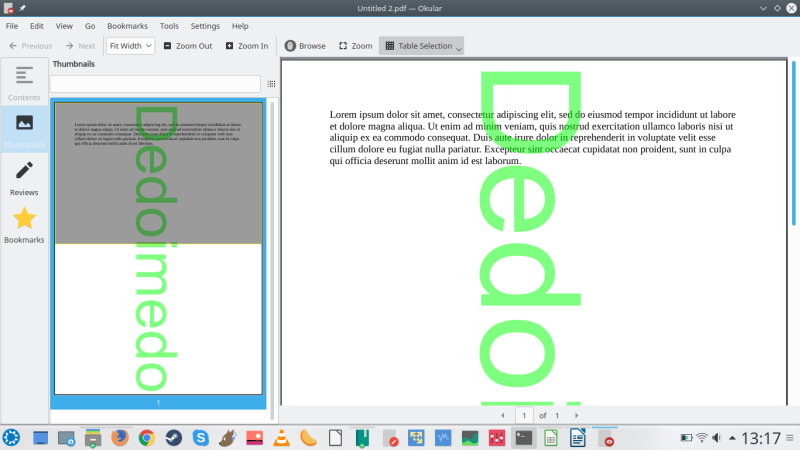800x450 pixels.
Task: Open the KDE application launcher
Action: [x=11, y=438]
